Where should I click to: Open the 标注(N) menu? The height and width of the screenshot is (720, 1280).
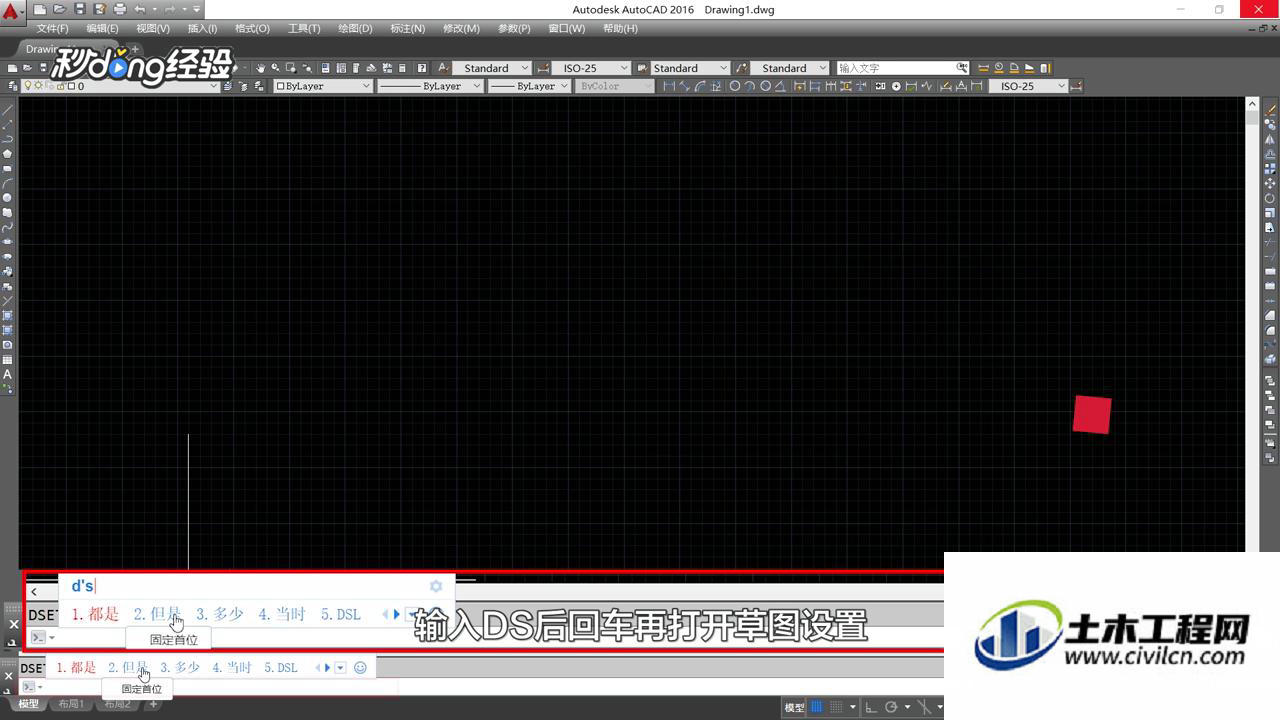(407, 28)
